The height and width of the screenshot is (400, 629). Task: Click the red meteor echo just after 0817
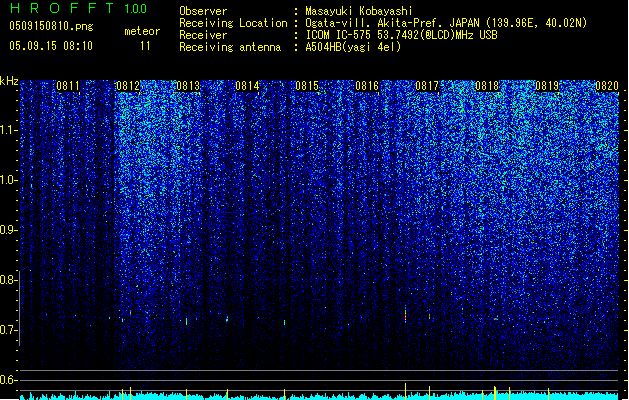(x=429, y=317)
